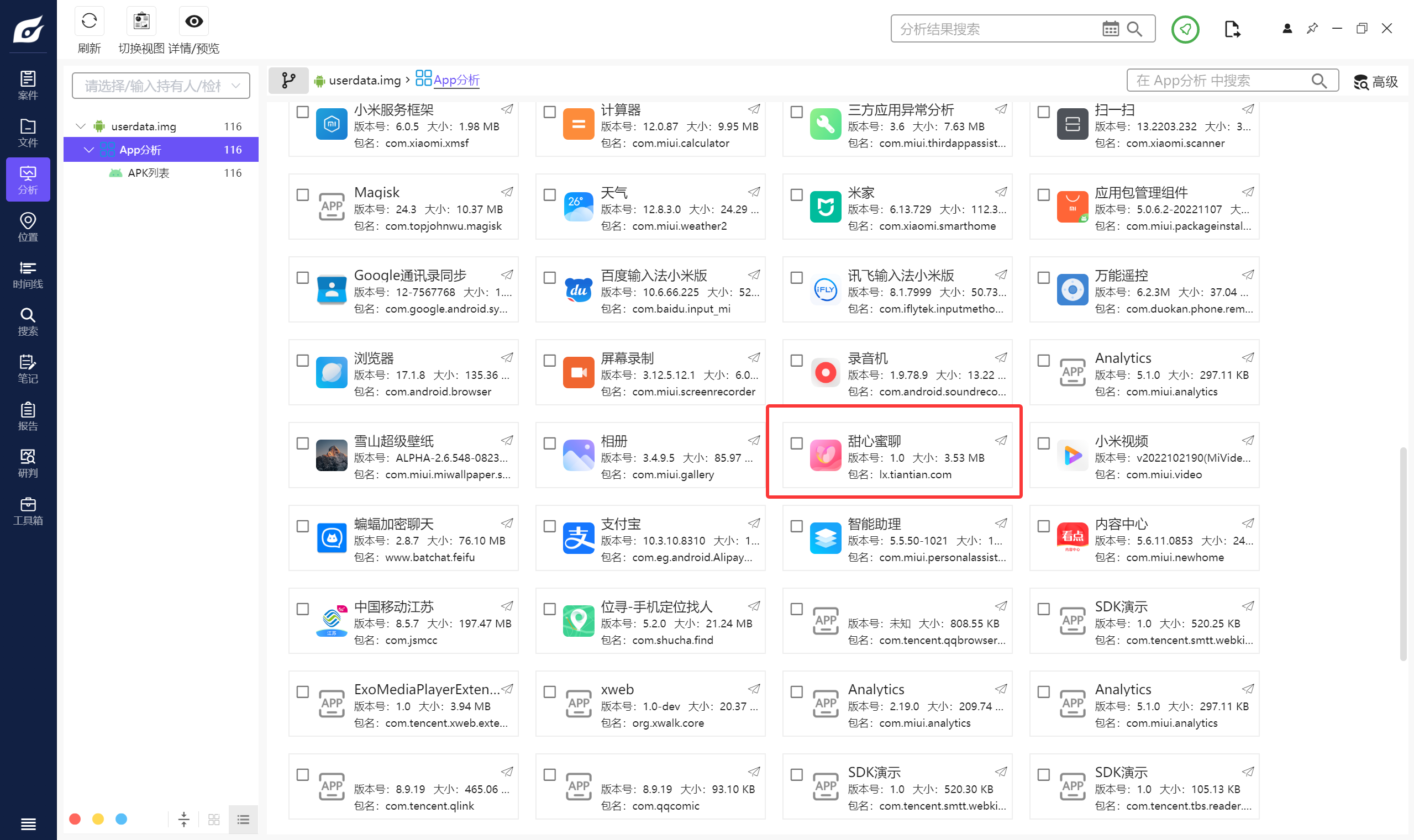Open the 中国移动江苏 app card title

pyautogui.click(x=393, y=606)
